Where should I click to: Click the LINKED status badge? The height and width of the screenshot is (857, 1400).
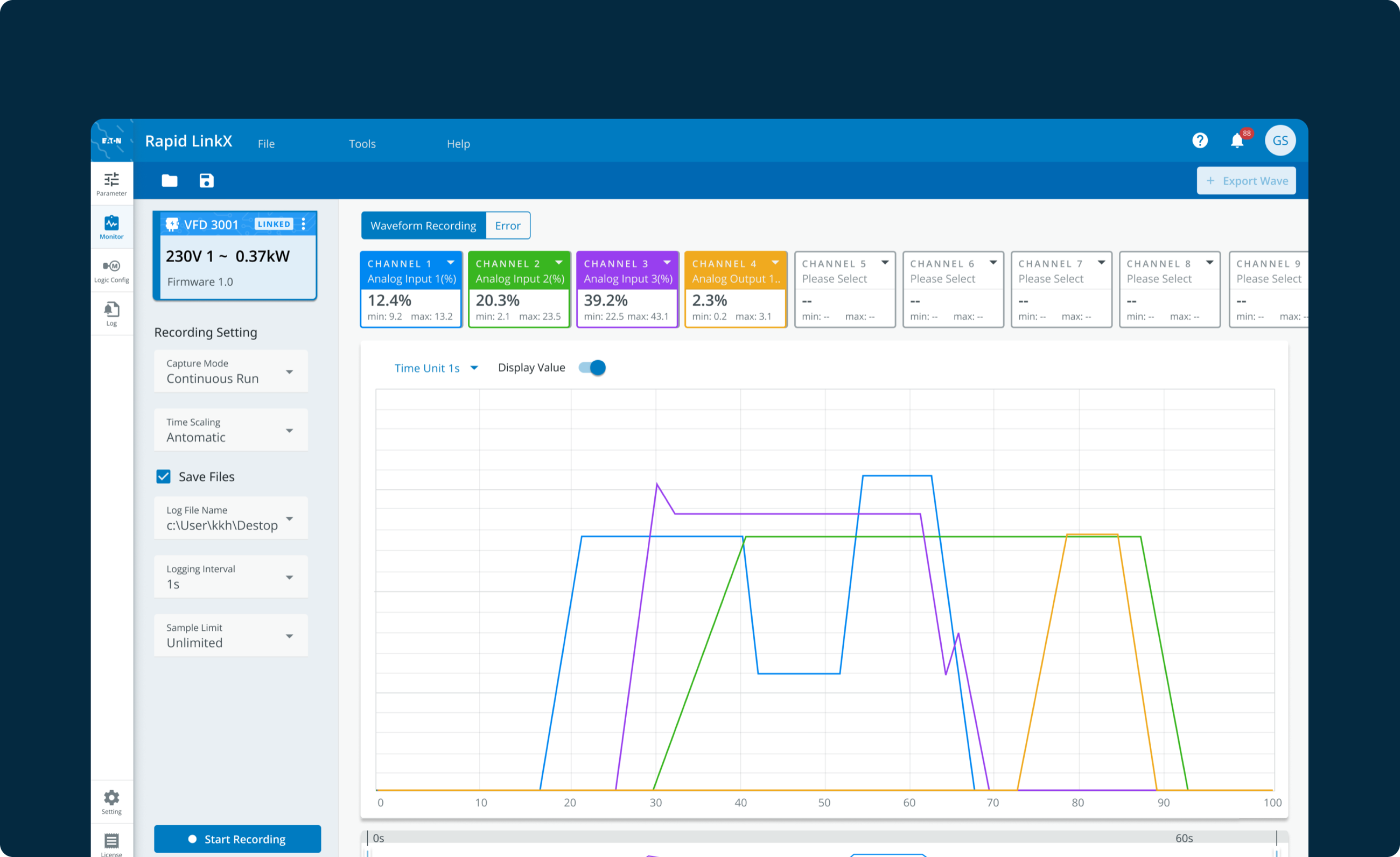click(274, 224)
